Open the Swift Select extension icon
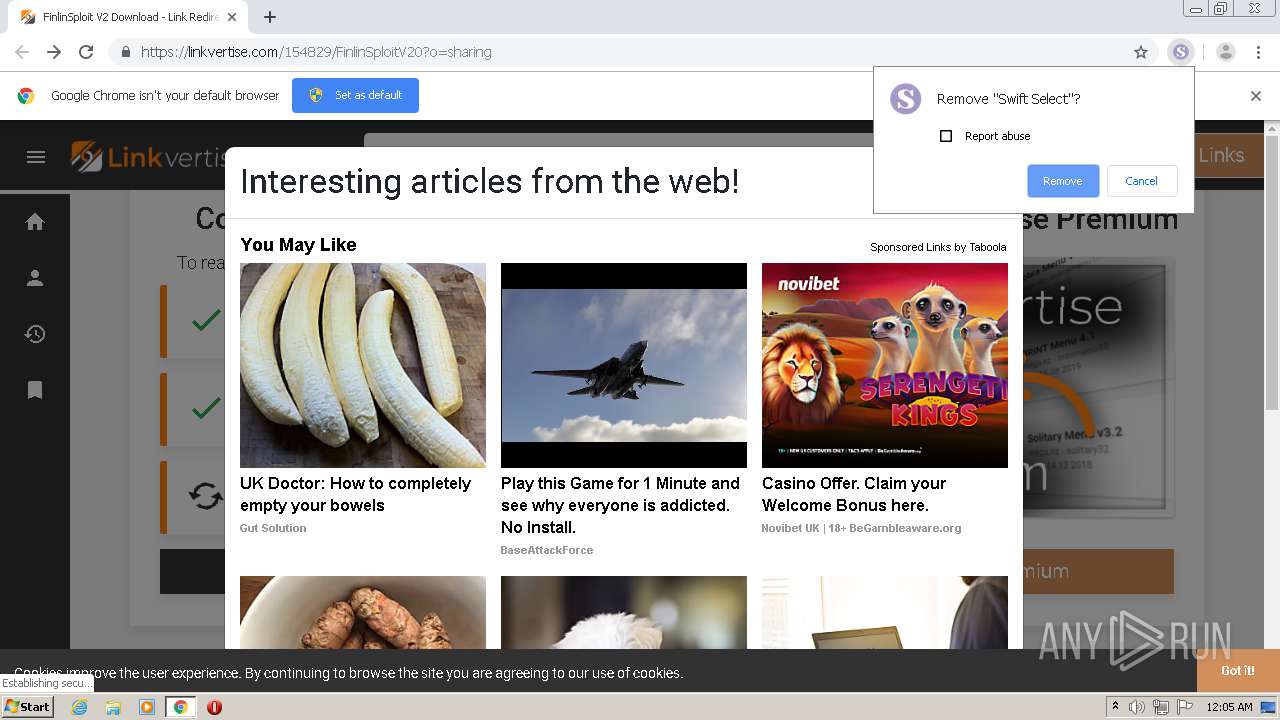 pos(1181,52)
